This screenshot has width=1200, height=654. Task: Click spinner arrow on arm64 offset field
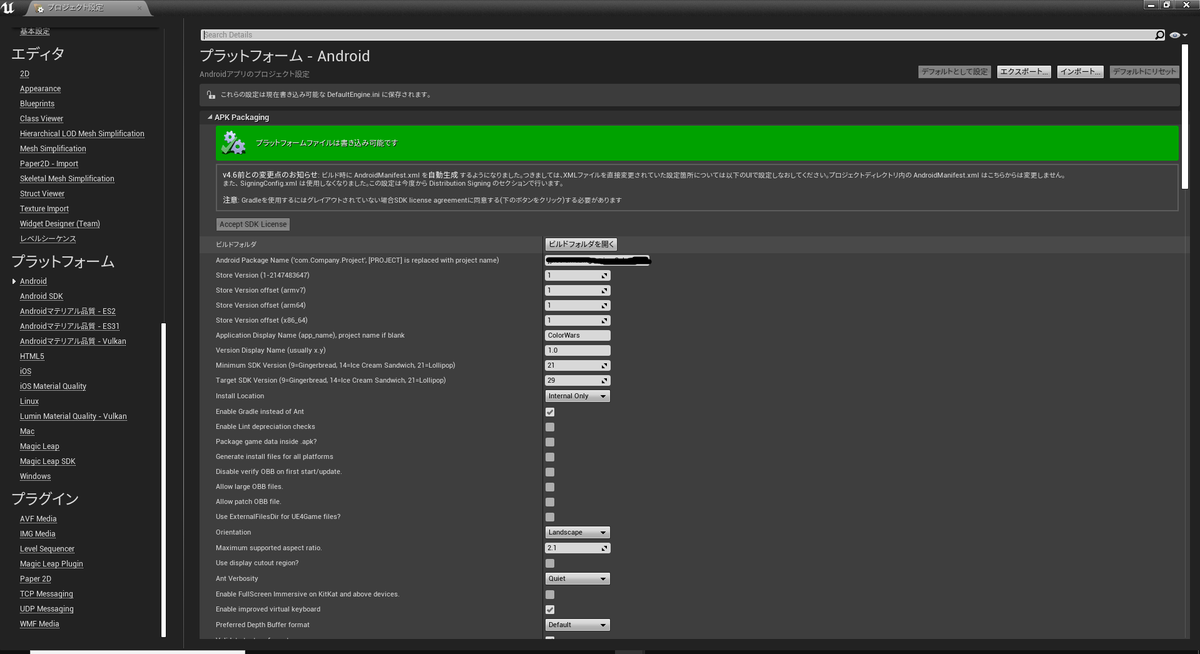(604, 305)
